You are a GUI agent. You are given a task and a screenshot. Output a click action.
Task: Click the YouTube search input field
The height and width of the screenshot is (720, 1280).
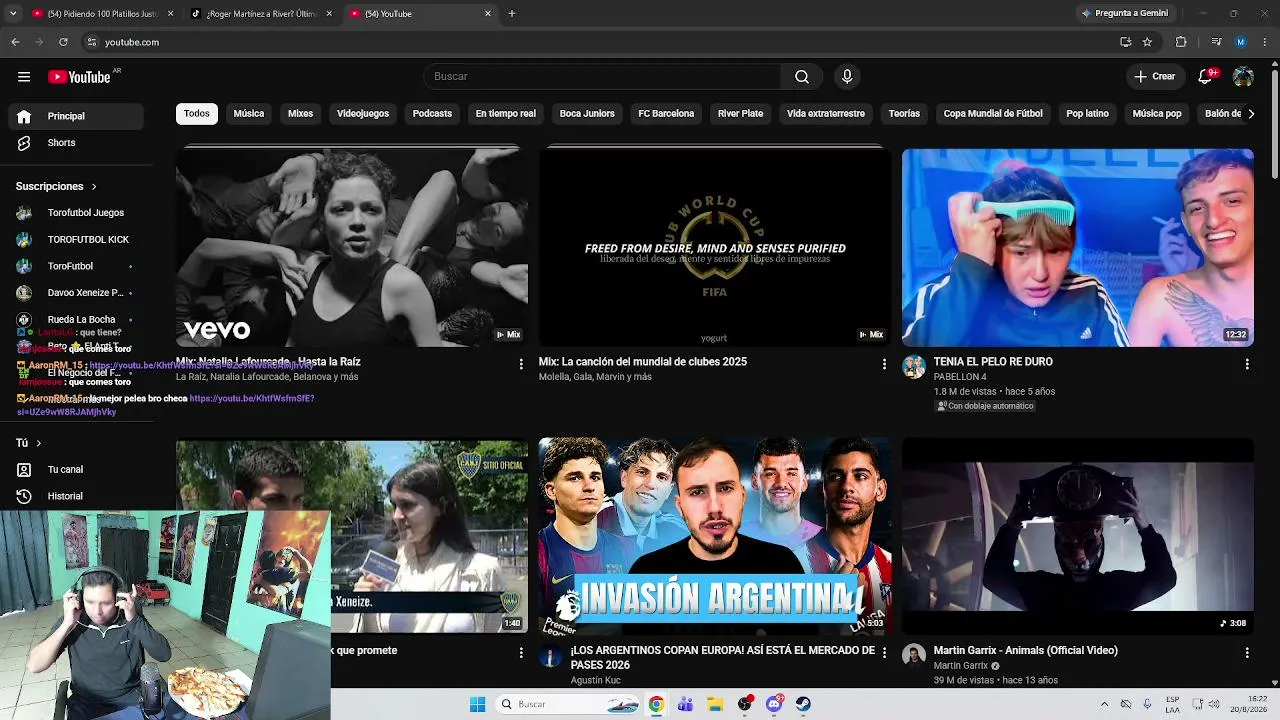pyautogui.click(x=602, y=77)
